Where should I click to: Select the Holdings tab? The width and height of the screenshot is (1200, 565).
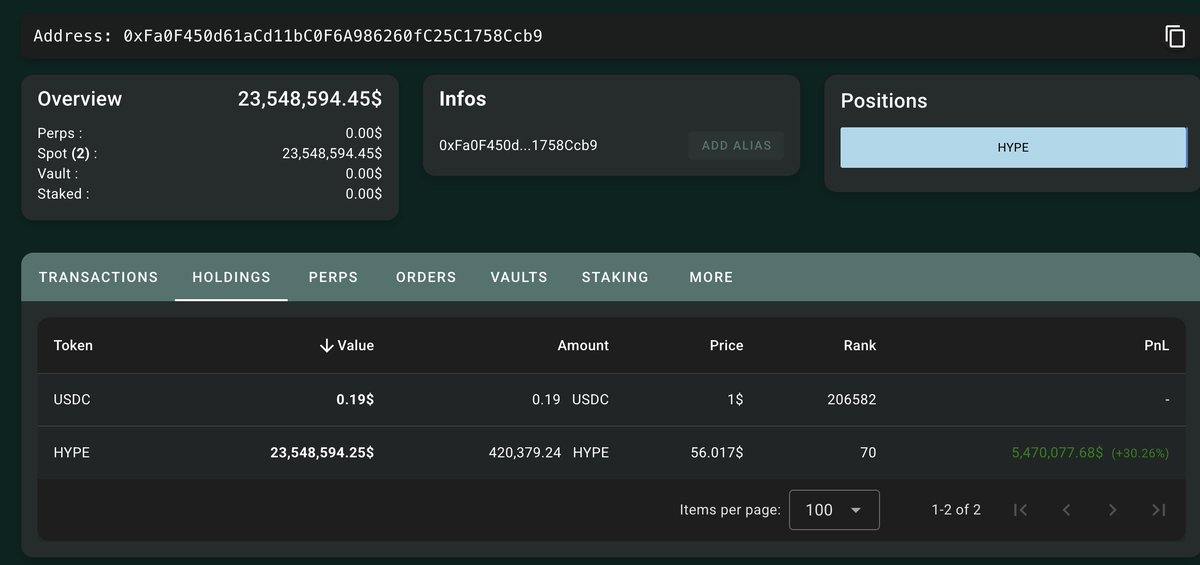pos(231,277)
